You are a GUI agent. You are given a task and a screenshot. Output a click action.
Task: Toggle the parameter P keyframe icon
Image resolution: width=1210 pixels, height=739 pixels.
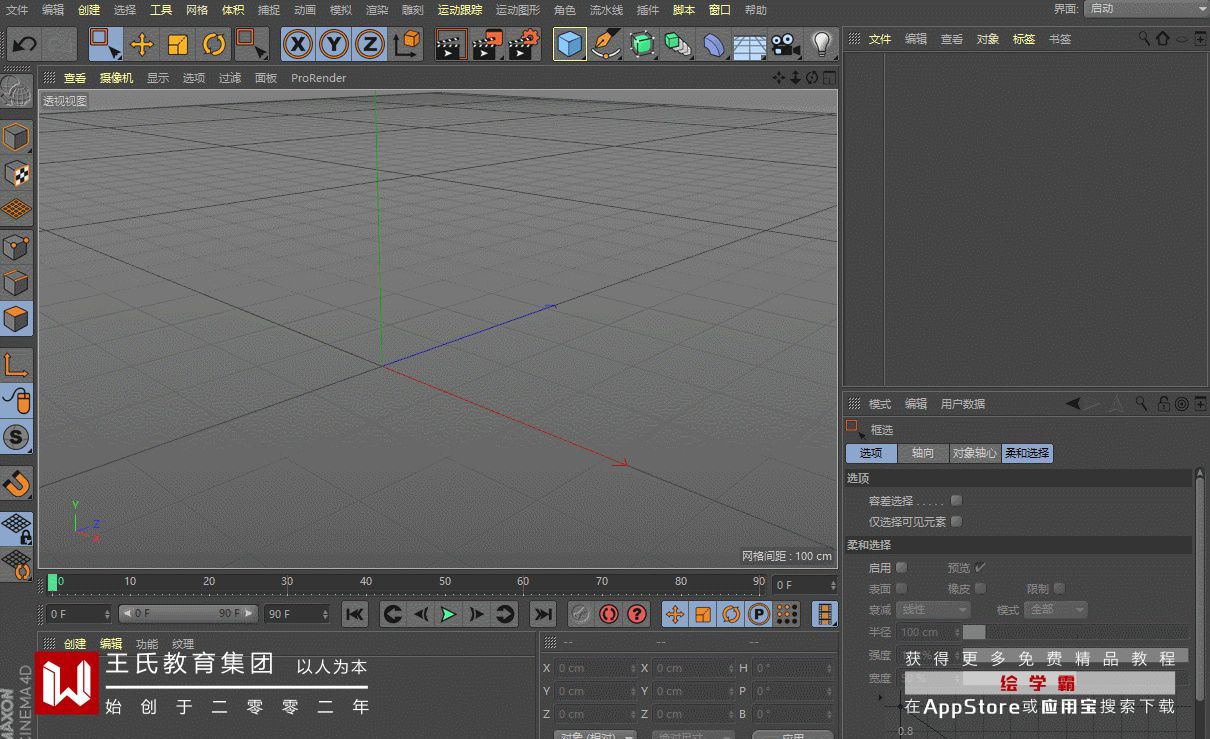tap(759, 614)
